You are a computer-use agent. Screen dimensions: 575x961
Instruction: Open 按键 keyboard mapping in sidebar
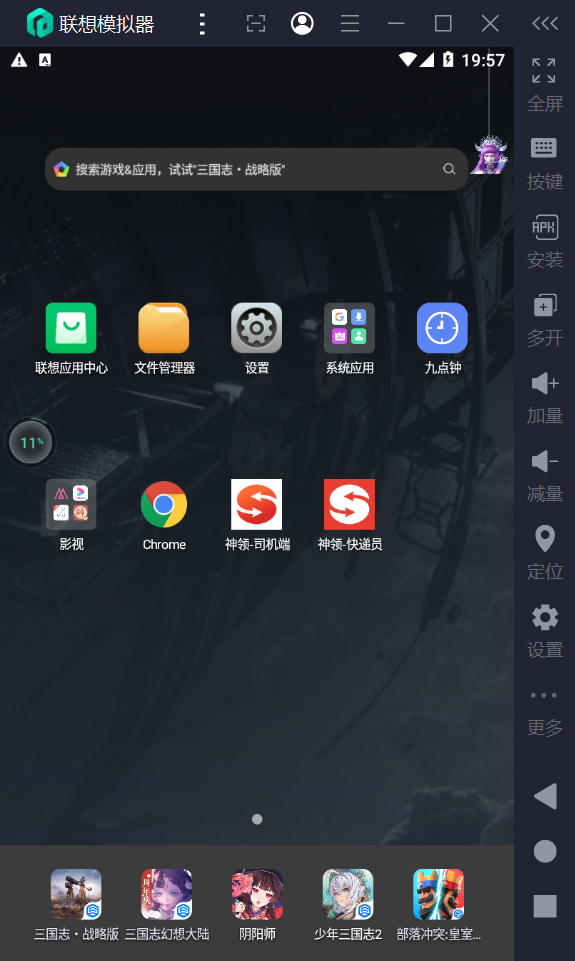coord(544,164)
